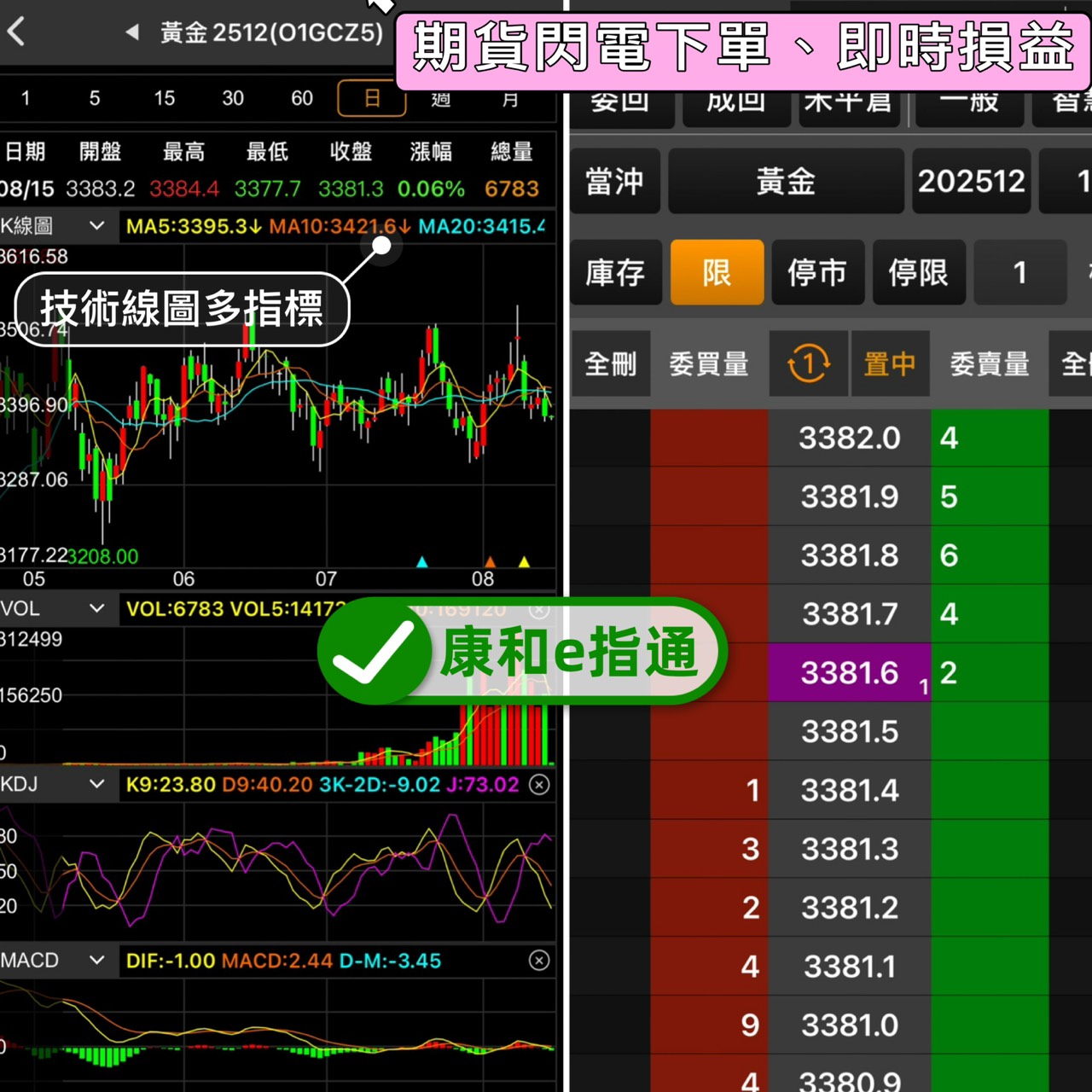Tap the 委買量 column header
The height and width of the screenshot is (1092, 1092).
click(709, 364)
